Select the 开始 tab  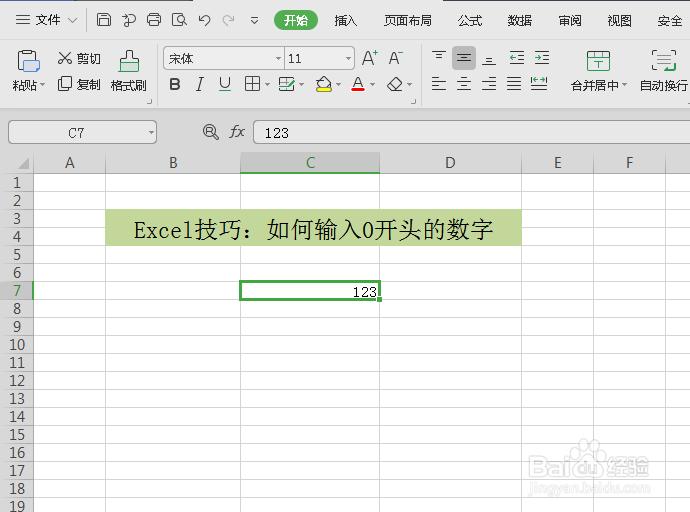click(296, 20)
